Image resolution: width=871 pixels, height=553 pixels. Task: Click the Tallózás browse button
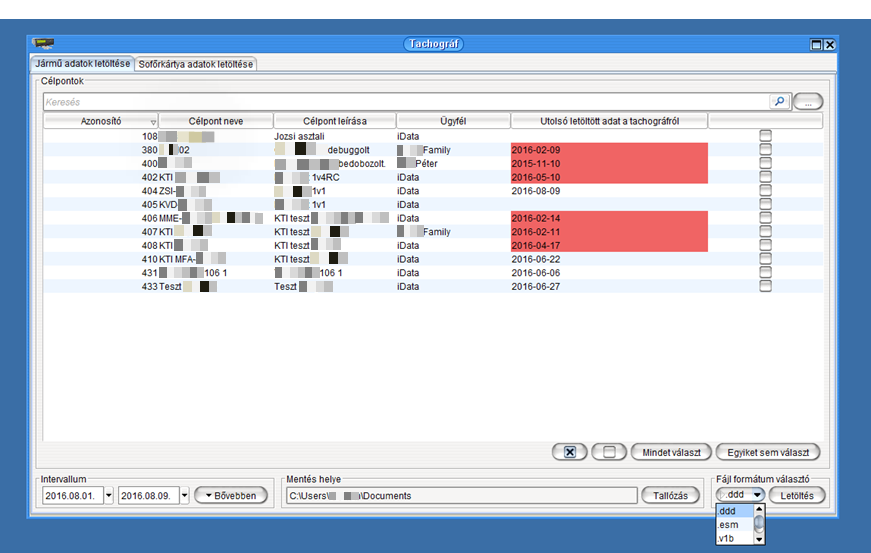tap(670, 496)
